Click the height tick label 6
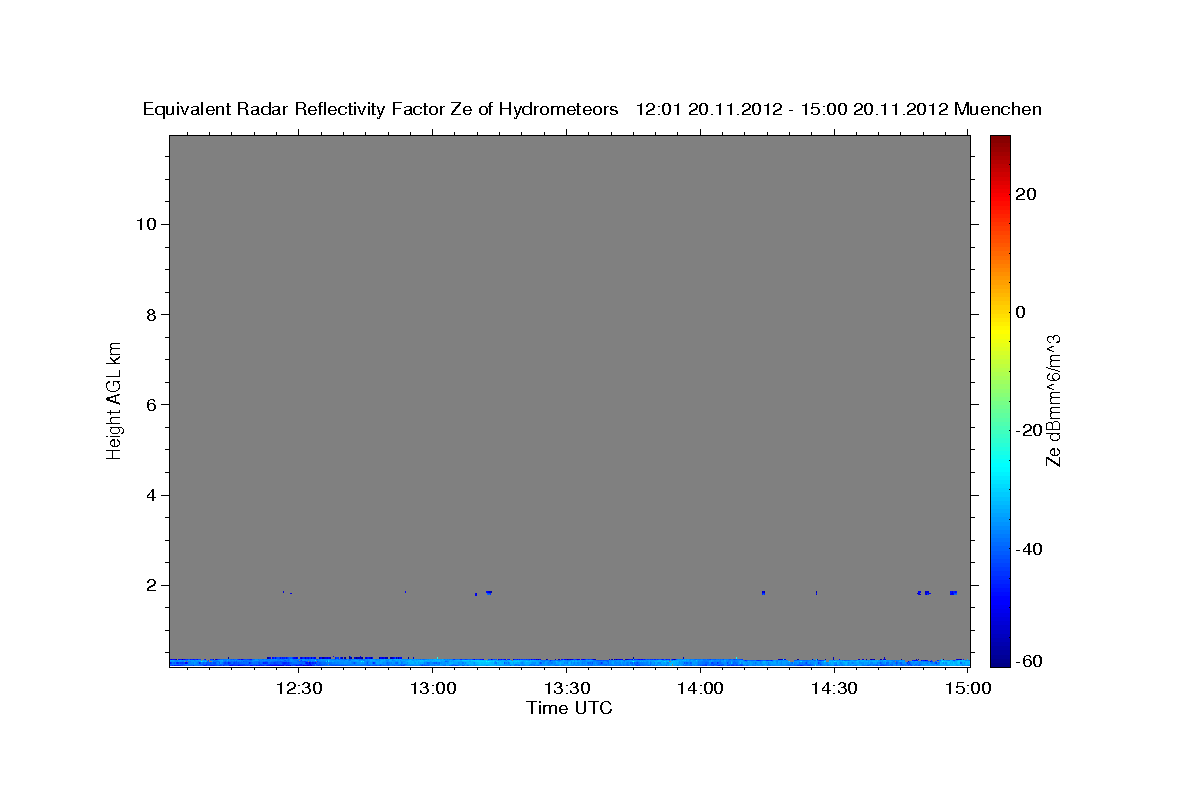The width and height of the screenshot is (1200, 800). (152, 405)
